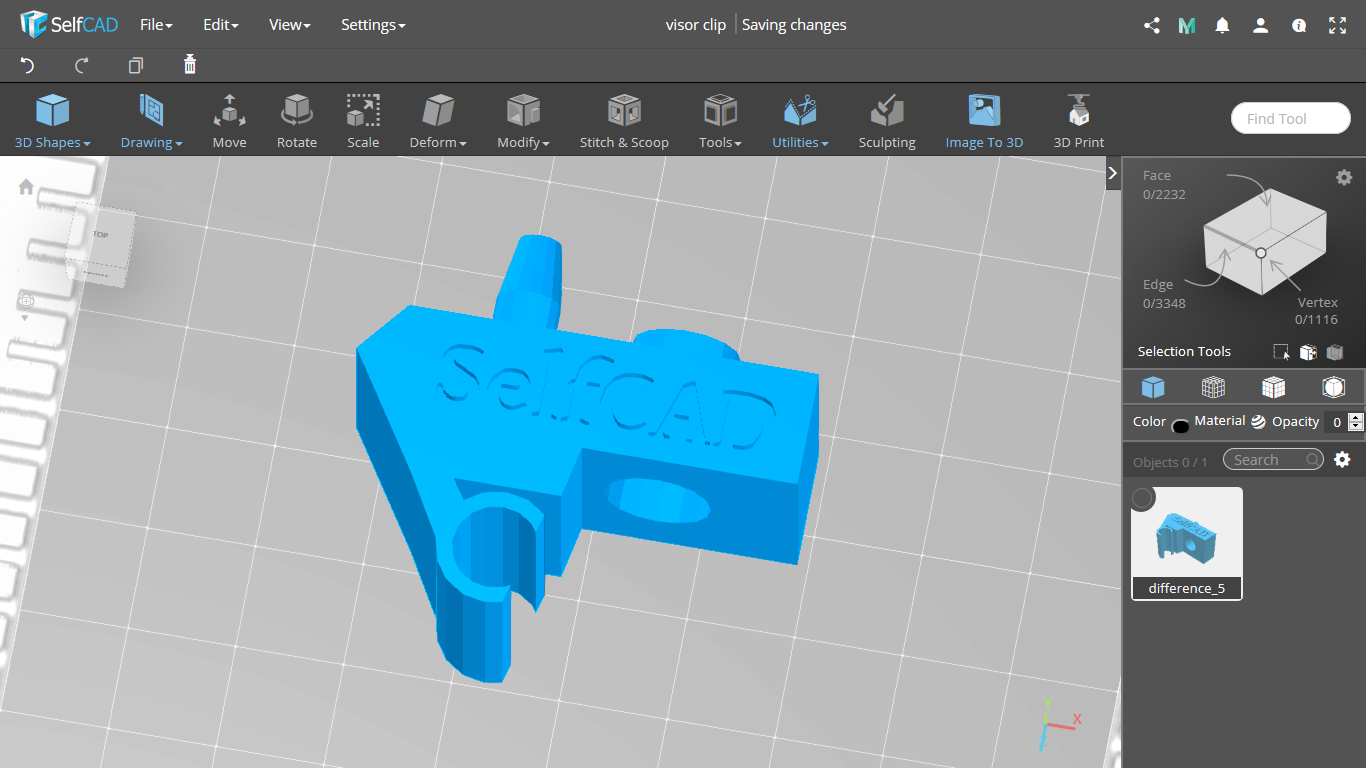Copy the selected object
Screen dimensions: 1366x768
click(x=136, y=65)
